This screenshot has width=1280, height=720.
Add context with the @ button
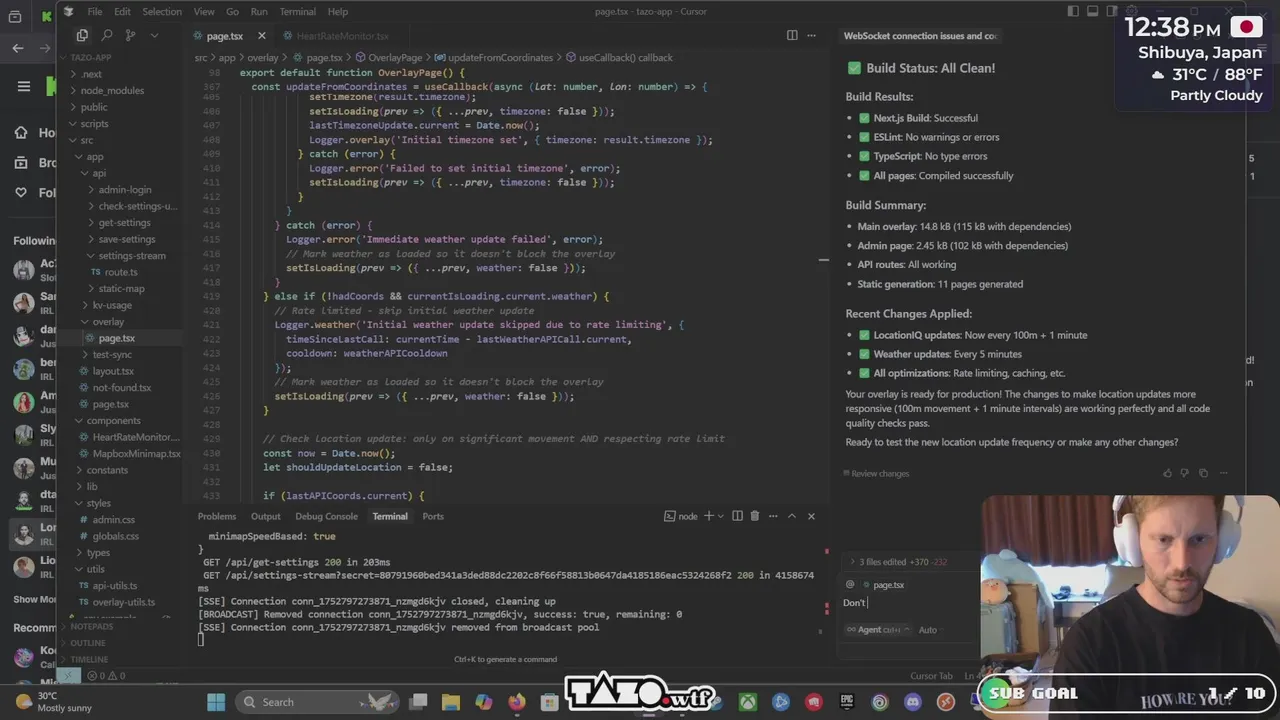[850, 585]
